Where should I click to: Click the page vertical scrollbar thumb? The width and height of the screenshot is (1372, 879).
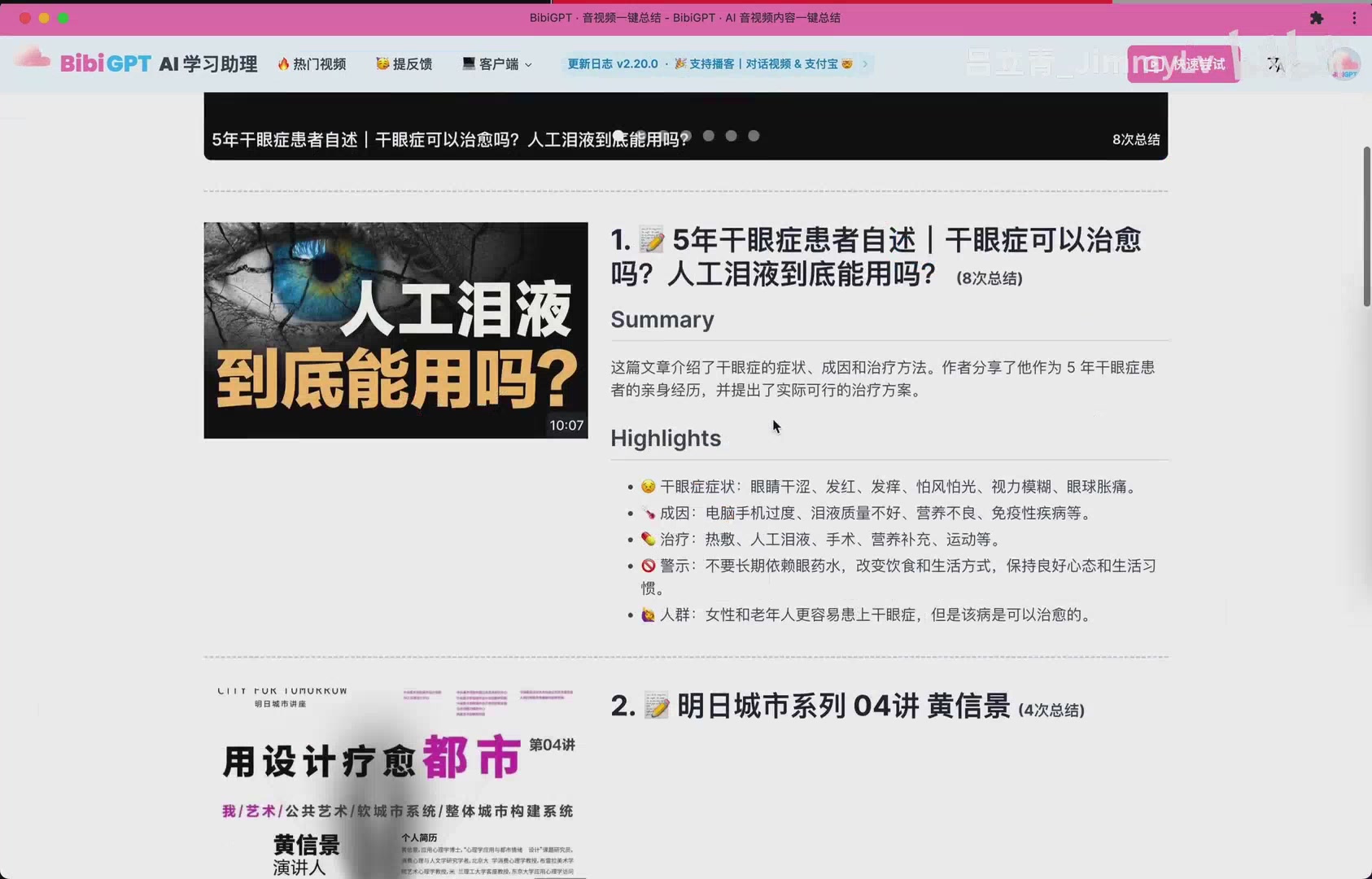click(x=1367, y=227)
